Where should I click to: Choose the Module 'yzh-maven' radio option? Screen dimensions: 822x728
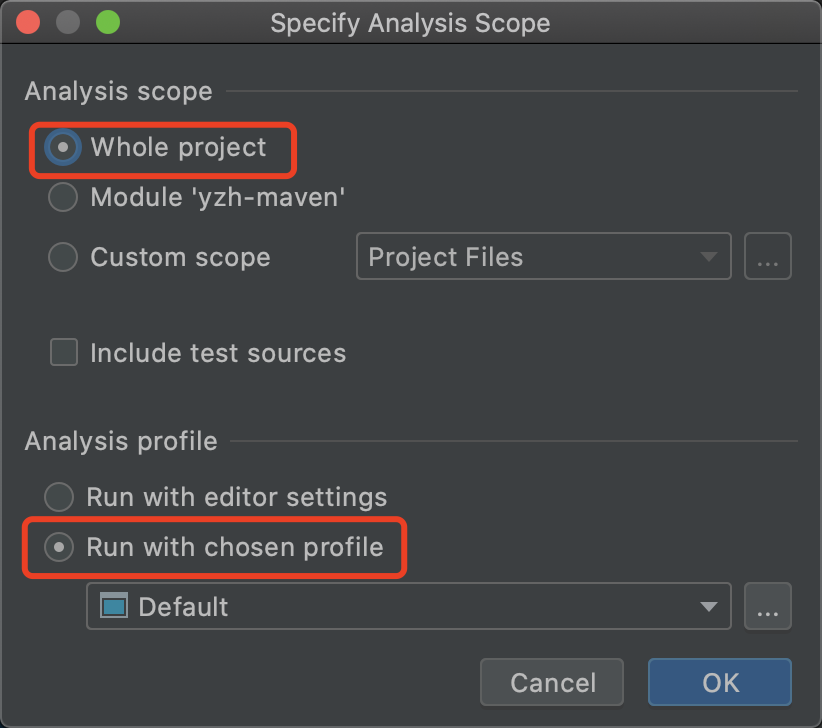click(63, 198)
